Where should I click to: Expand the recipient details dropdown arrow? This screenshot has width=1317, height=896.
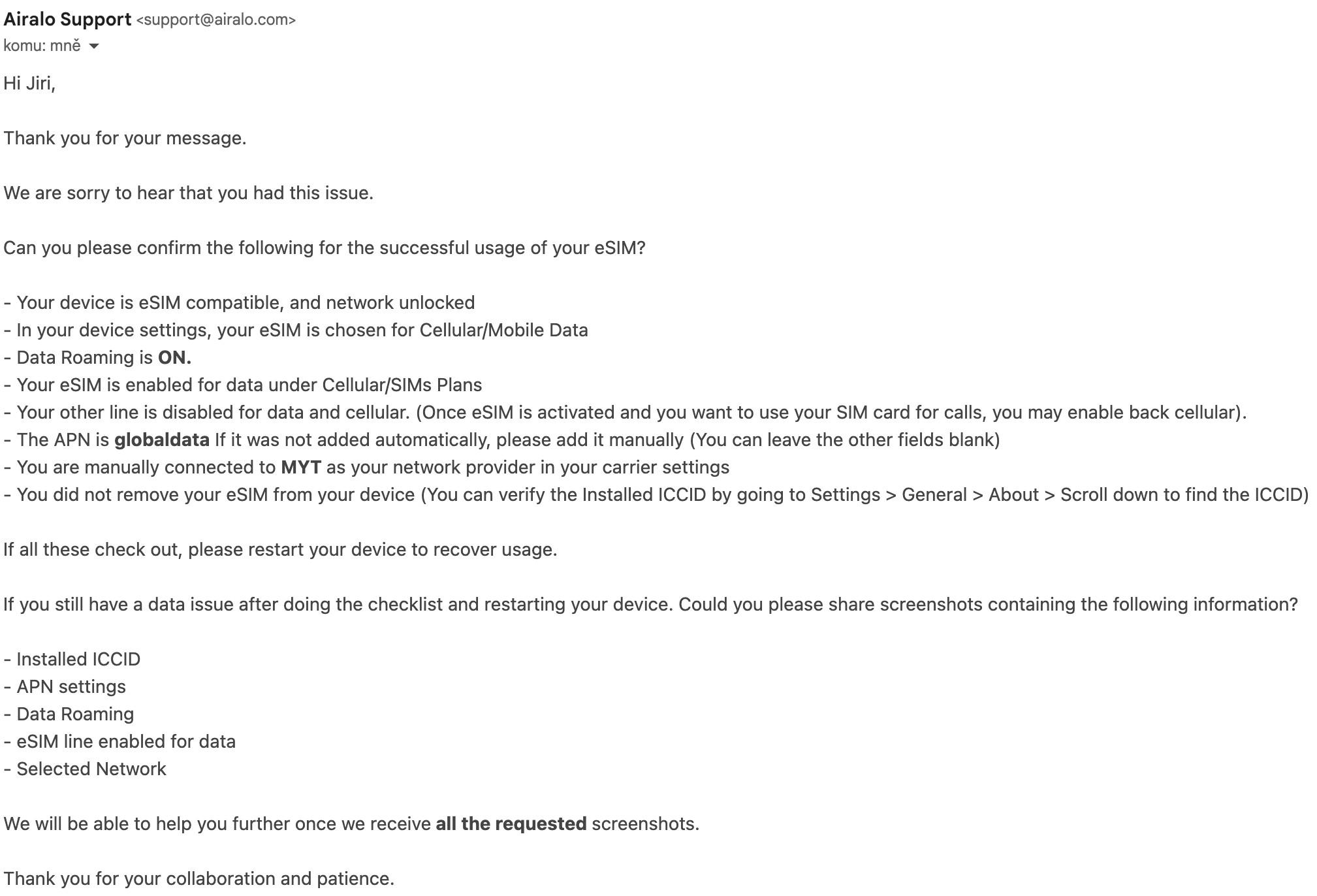tap(94, 46)
